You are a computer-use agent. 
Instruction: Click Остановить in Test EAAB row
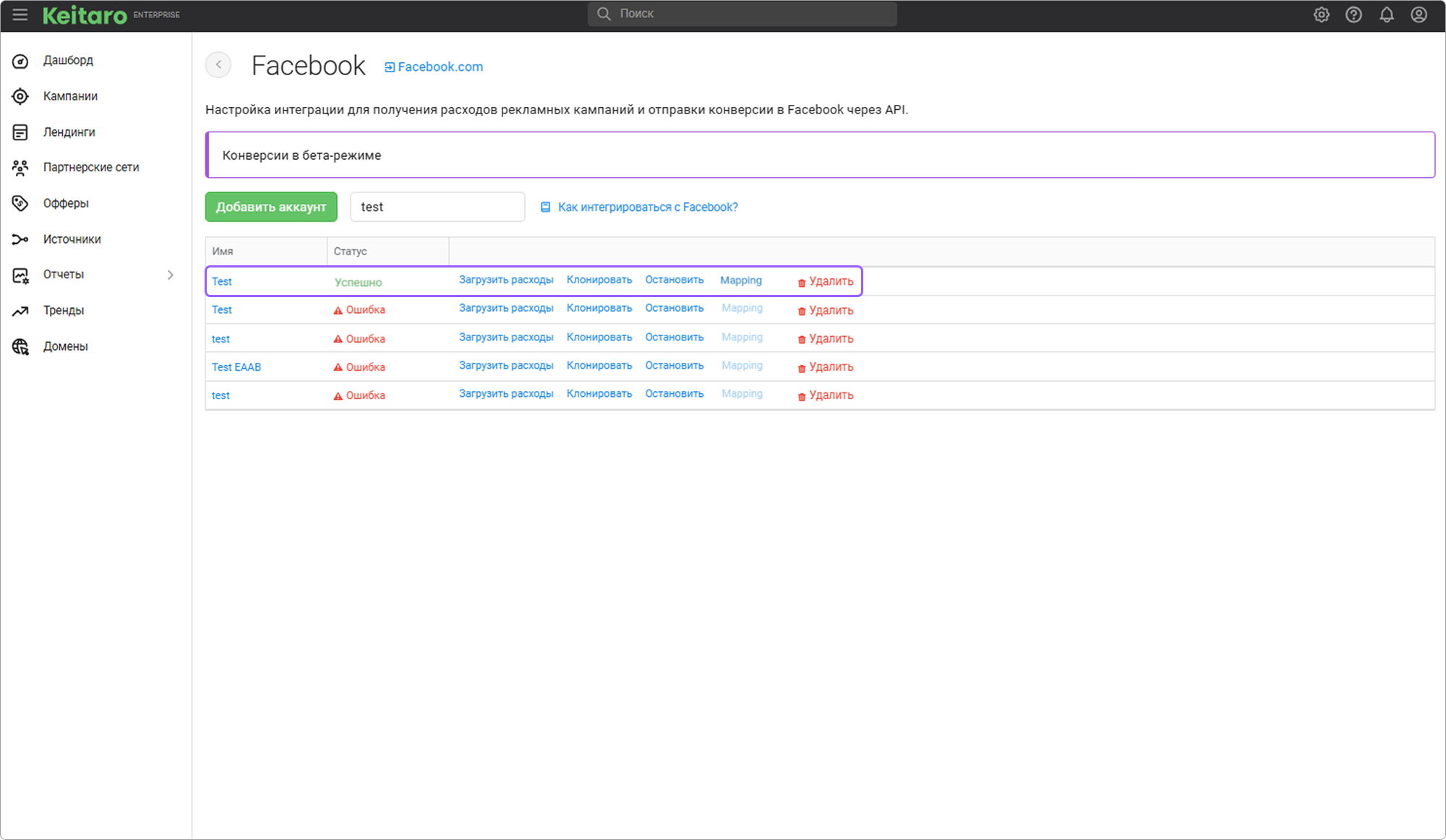[675, 366]
